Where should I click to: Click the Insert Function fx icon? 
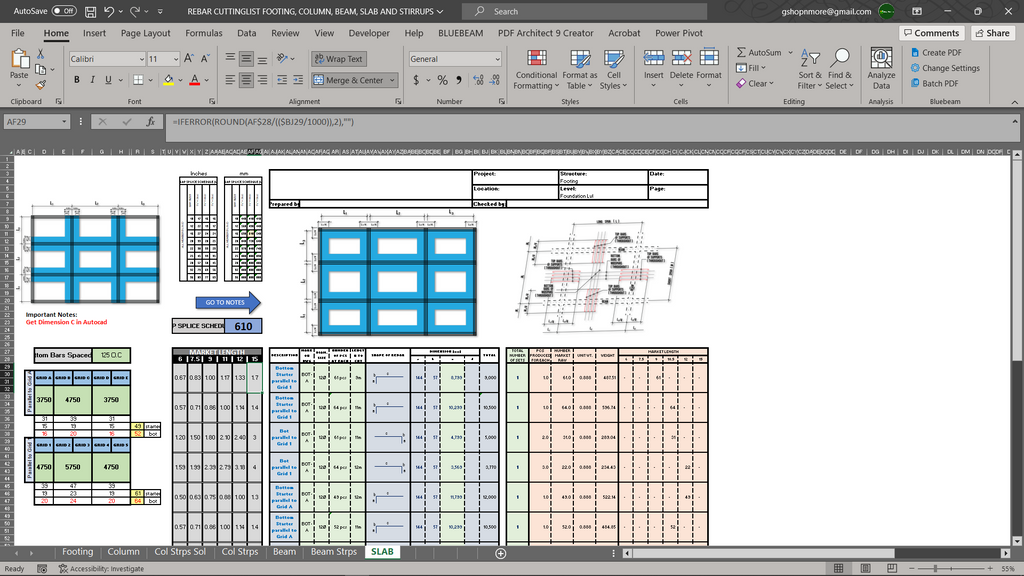(151, 121)
